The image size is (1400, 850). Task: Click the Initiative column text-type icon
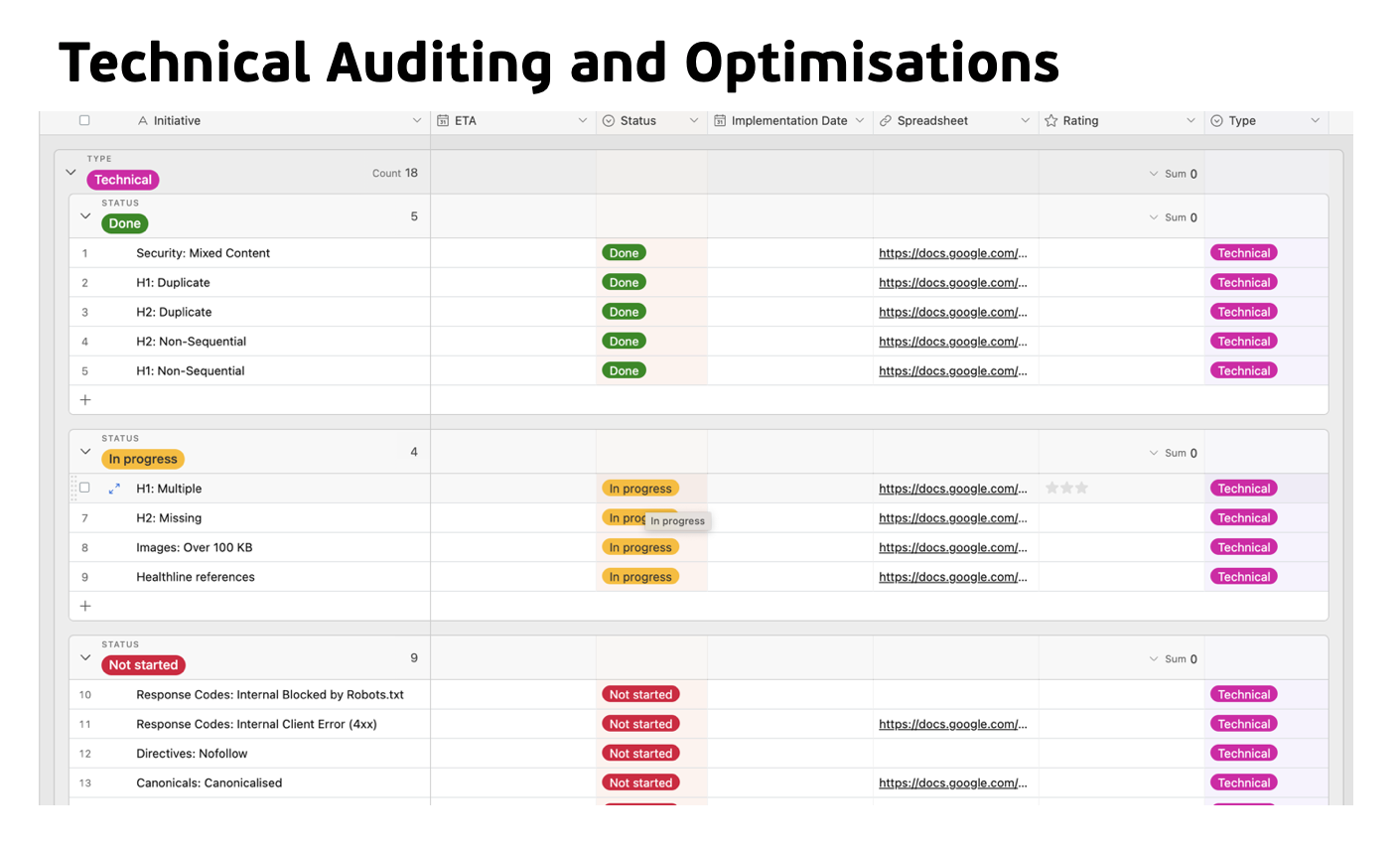(143, 121)
